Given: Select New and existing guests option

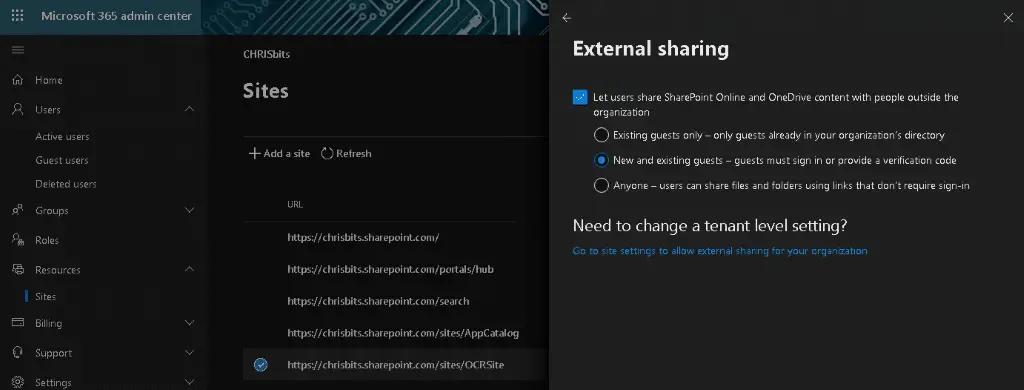Looking at the screenshot, I should [x=601, y=160].
